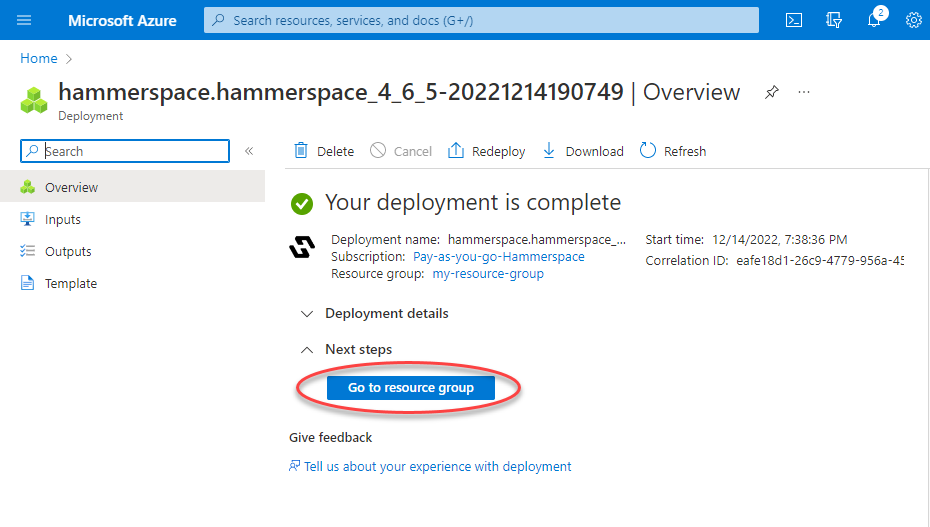Open the Directories and subscriptions filter icon

pos(833,20)
